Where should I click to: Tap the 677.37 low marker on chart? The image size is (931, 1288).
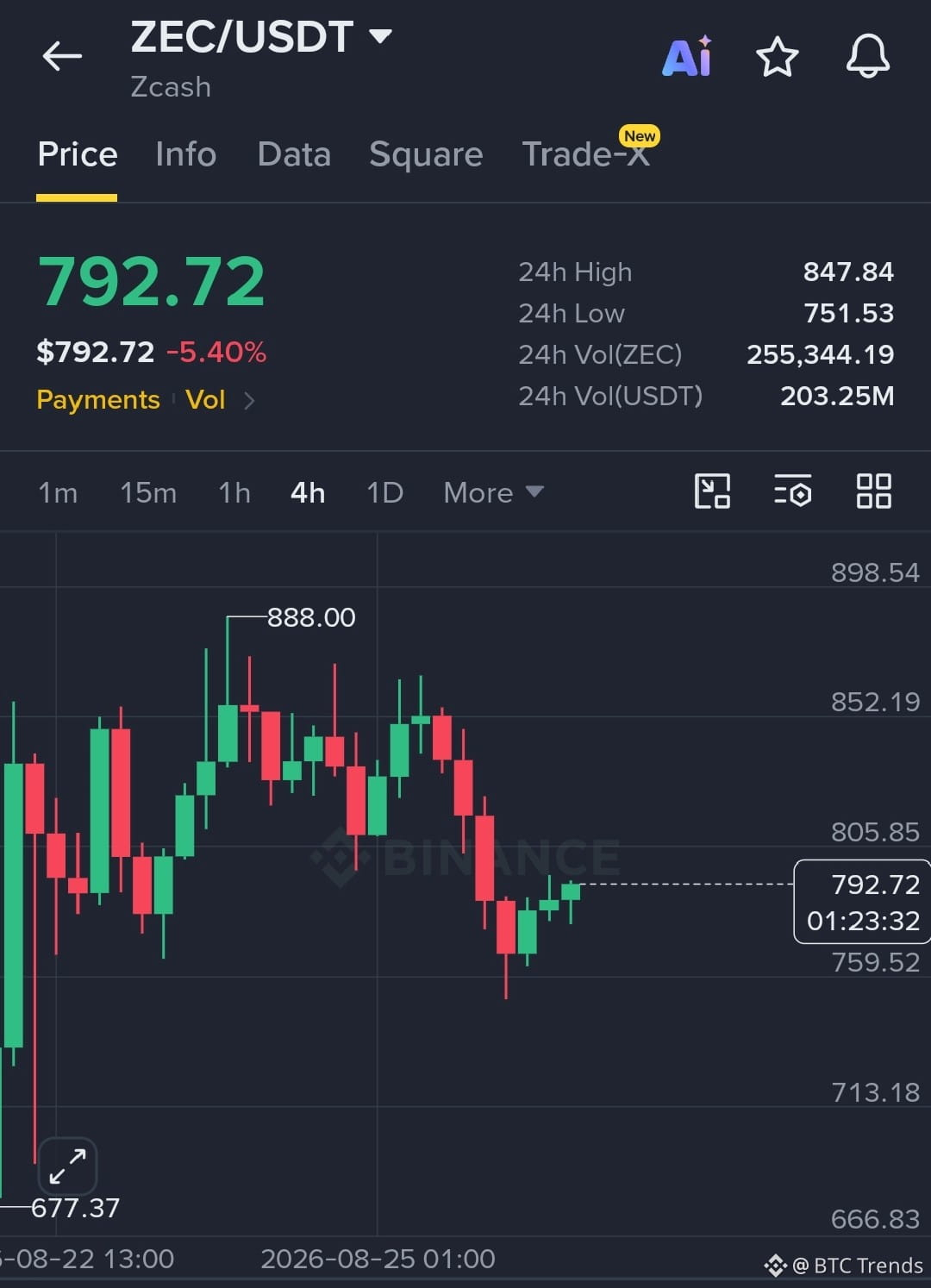point(75,1208)
